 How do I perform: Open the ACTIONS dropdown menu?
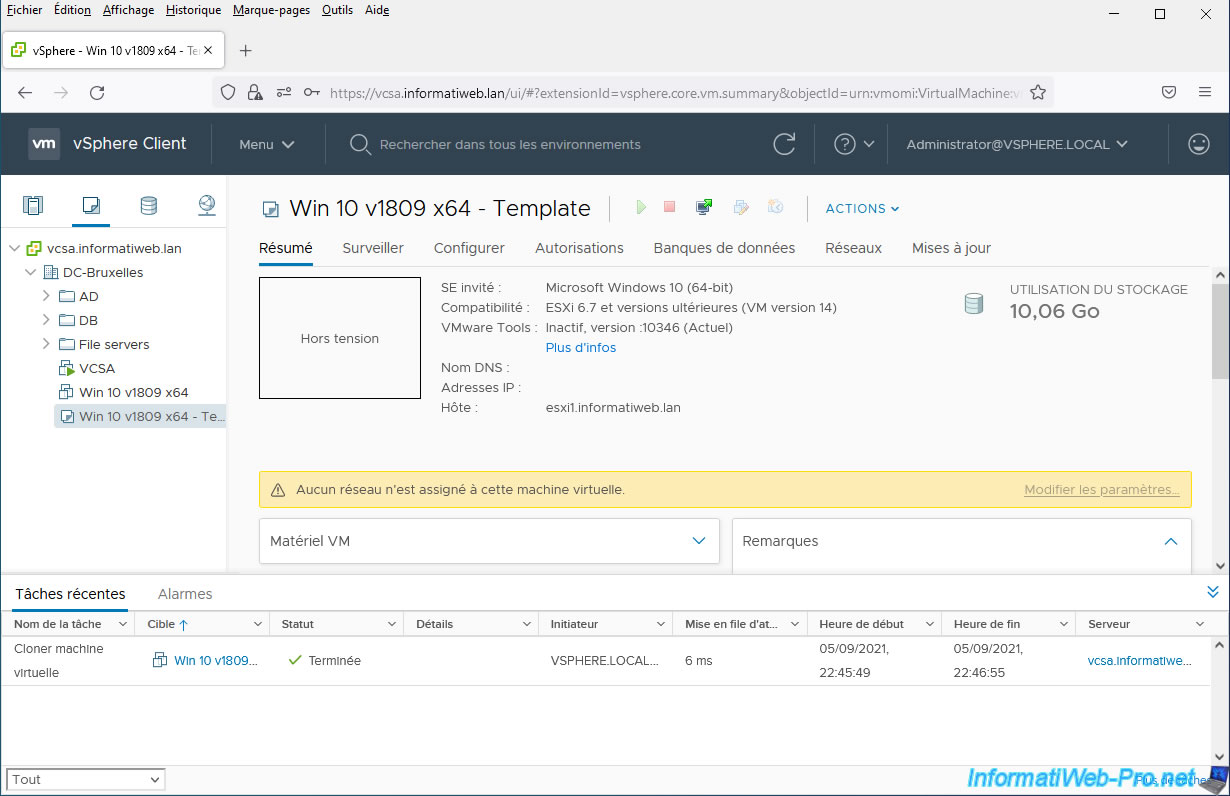tap(862, 208)
